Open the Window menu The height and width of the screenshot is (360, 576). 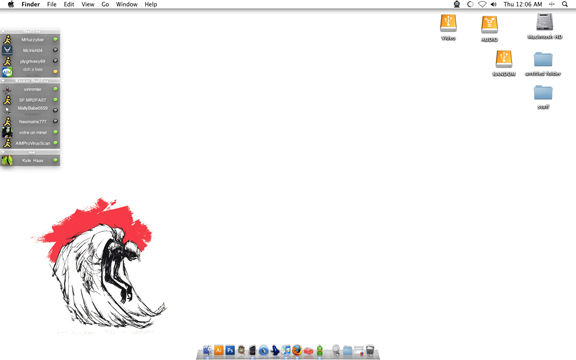coord(127,4)
